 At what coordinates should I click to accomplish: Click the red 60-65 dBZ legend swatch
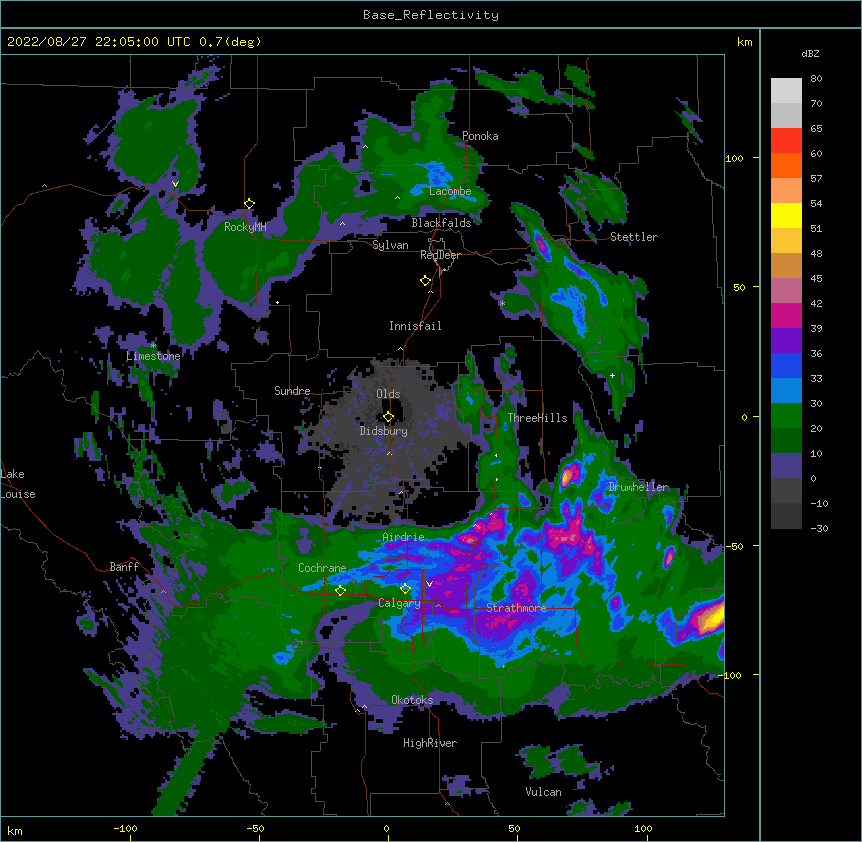(x=786, y=140)
